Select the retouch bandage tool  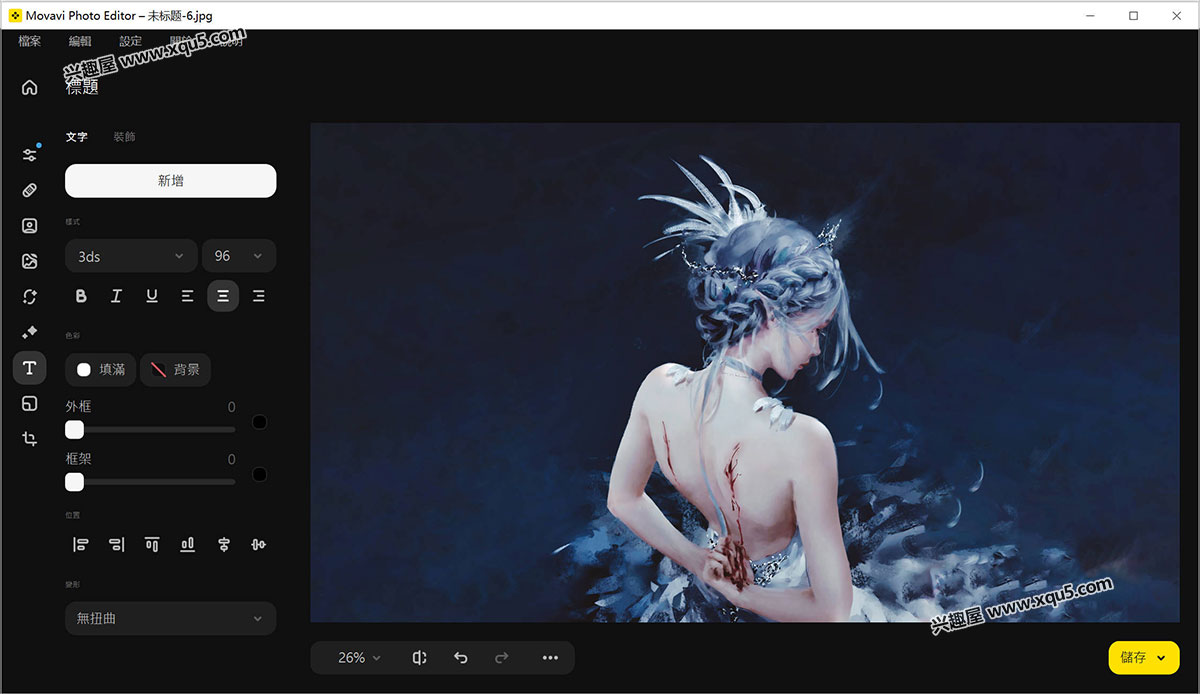pos(30,190)
